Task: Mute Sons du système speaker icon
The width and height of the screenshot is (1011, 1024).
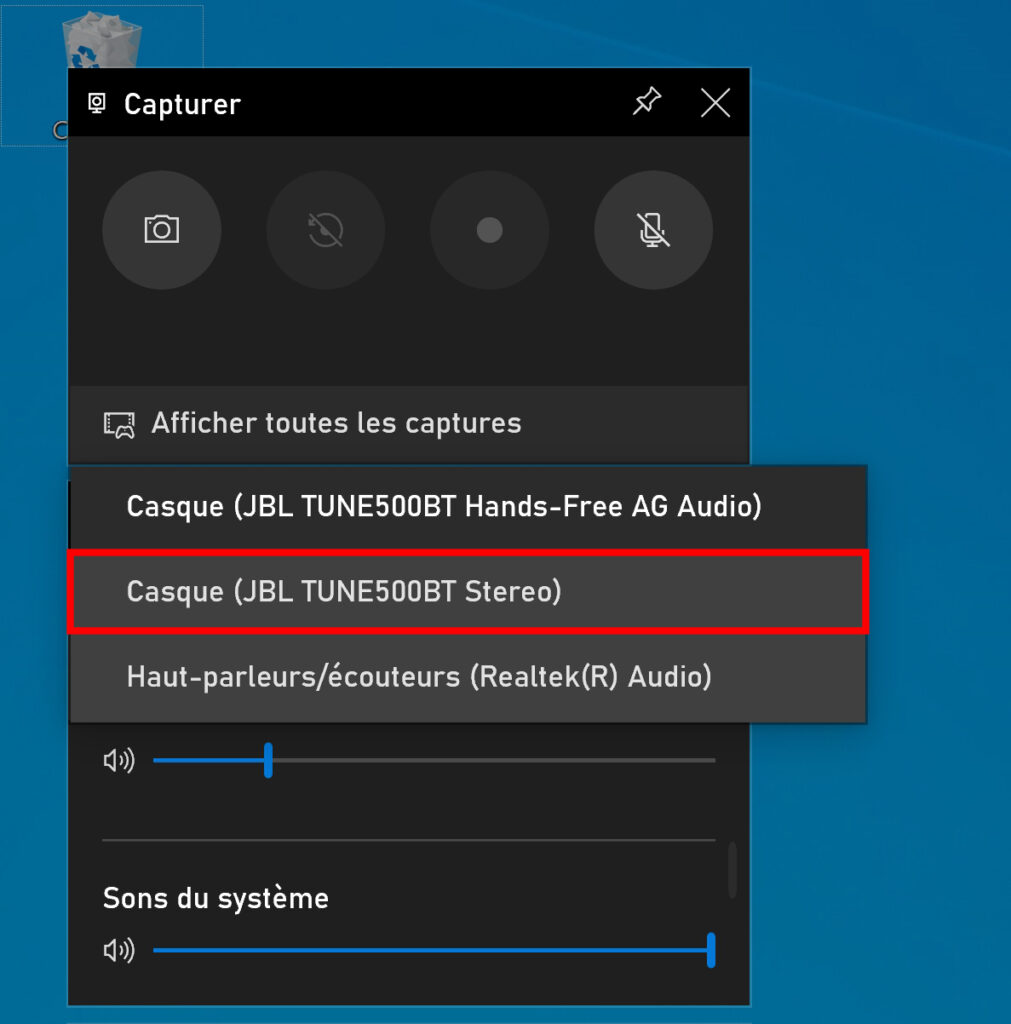Action: pyautogui.click(x=119, y=950)
